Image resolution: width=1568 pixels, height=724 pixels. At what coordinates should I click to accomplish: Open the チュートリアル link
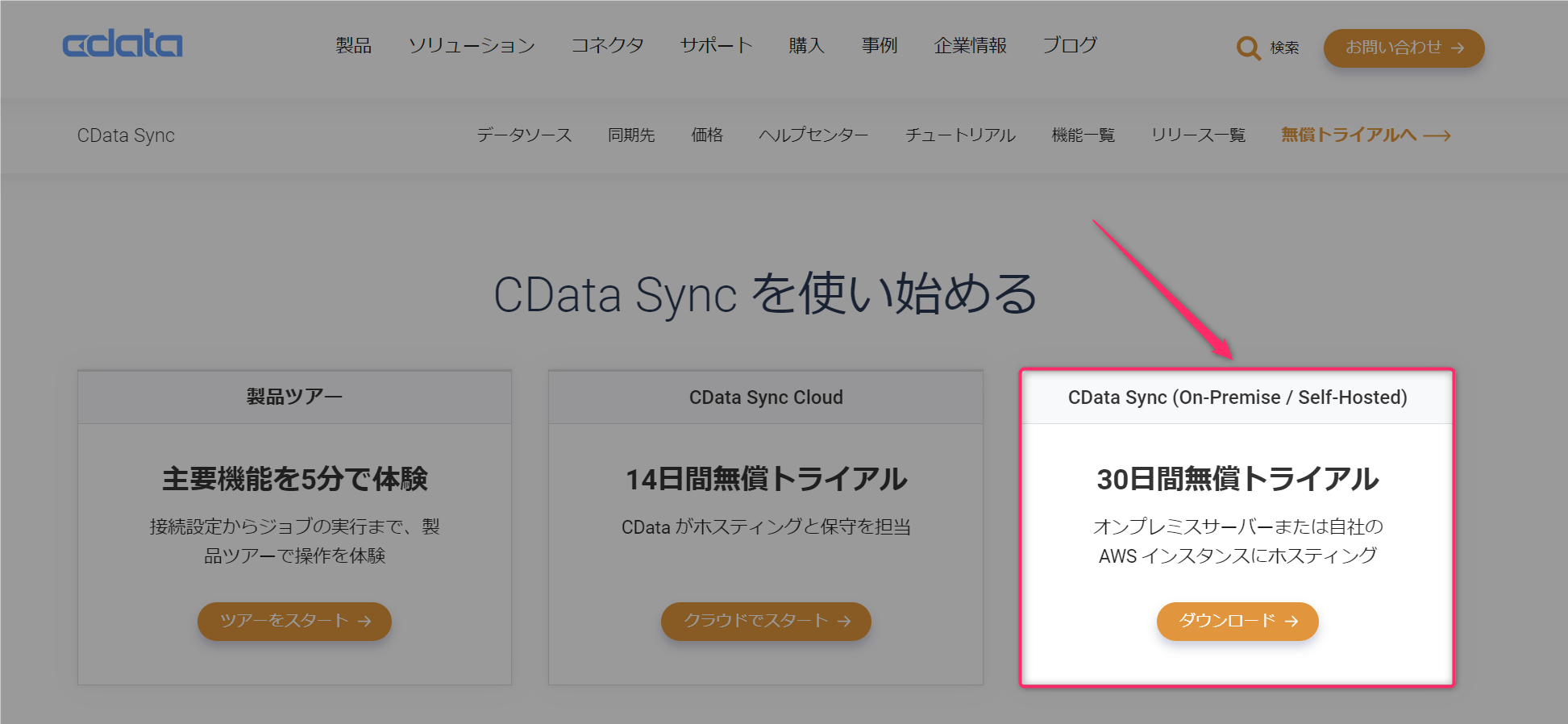[960, 135]
